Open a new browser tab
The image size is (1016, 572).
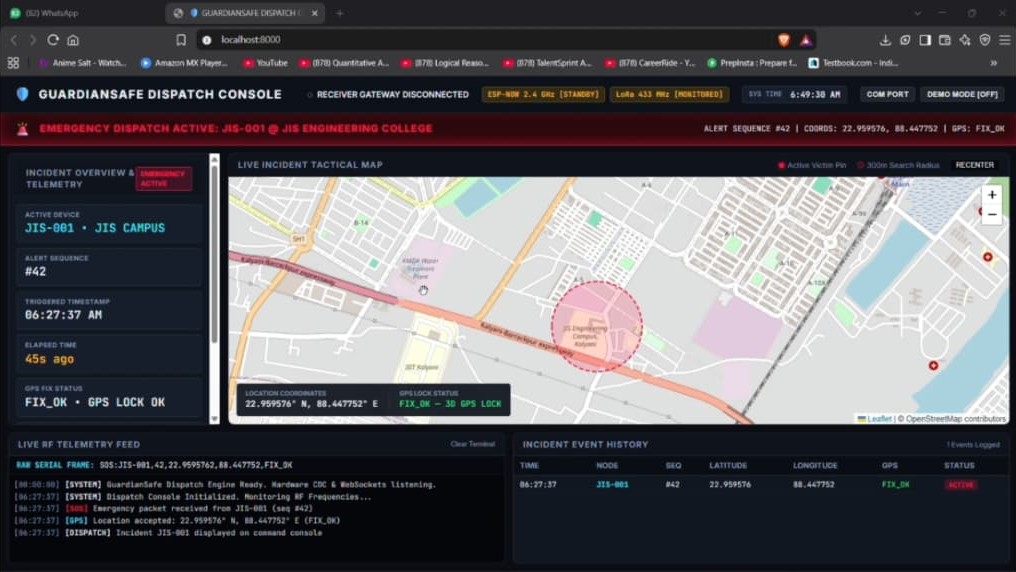click(340, 13)
